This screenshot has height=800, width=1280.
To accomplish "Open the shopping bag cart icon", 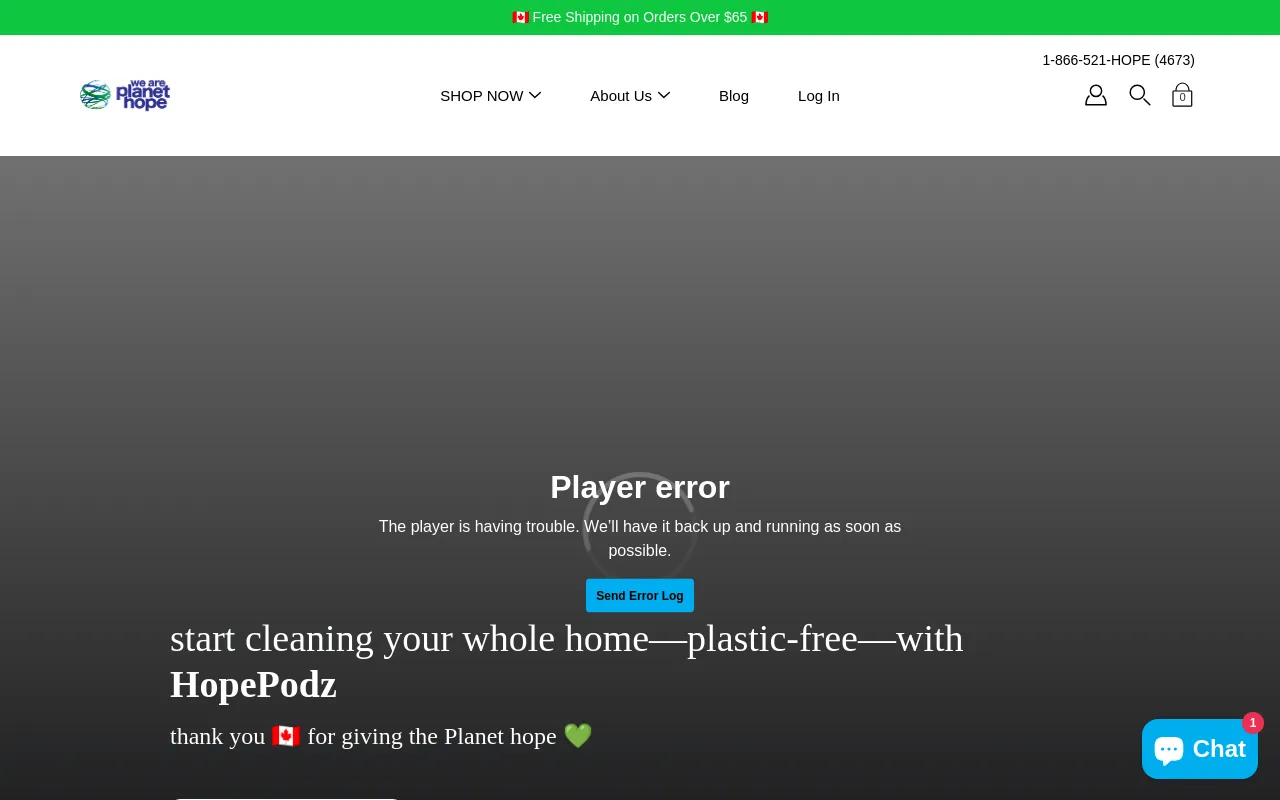I will (x=1182, y=95).
